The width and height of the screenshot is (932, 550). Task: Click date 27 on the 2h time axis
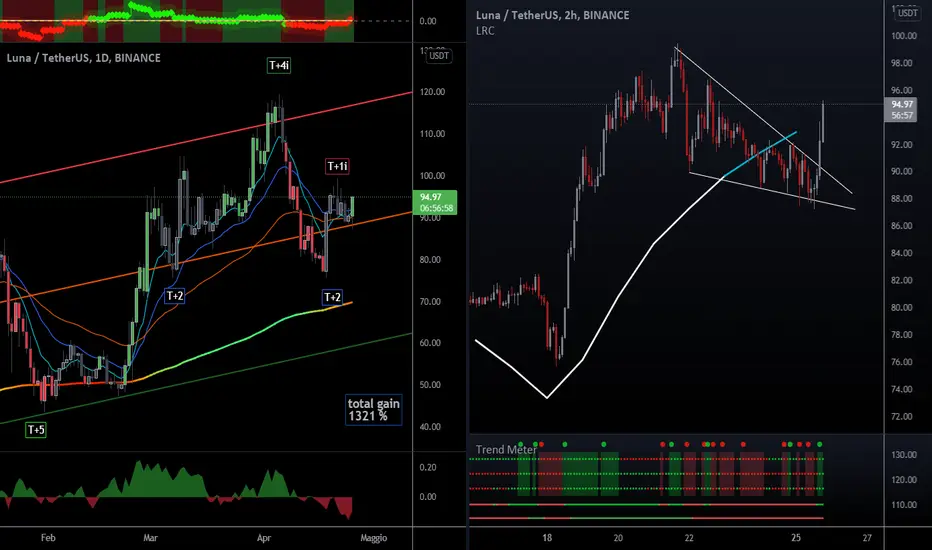click(867, 538)
